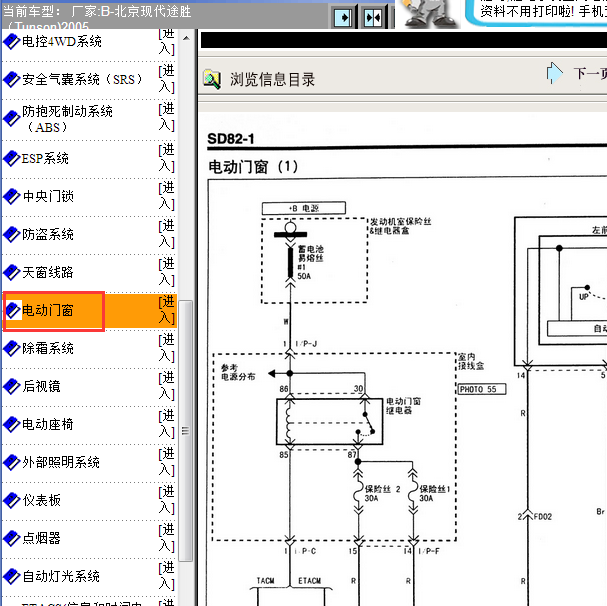Screen dimensions: 607x606
Task: Click the book icon beside 电控4WD系统
Action: tap(11, 41)
